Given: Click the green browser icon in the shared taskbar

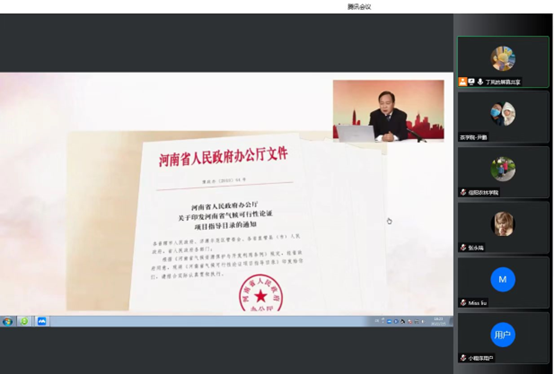Looking at the screenshot, I should 24,321.
